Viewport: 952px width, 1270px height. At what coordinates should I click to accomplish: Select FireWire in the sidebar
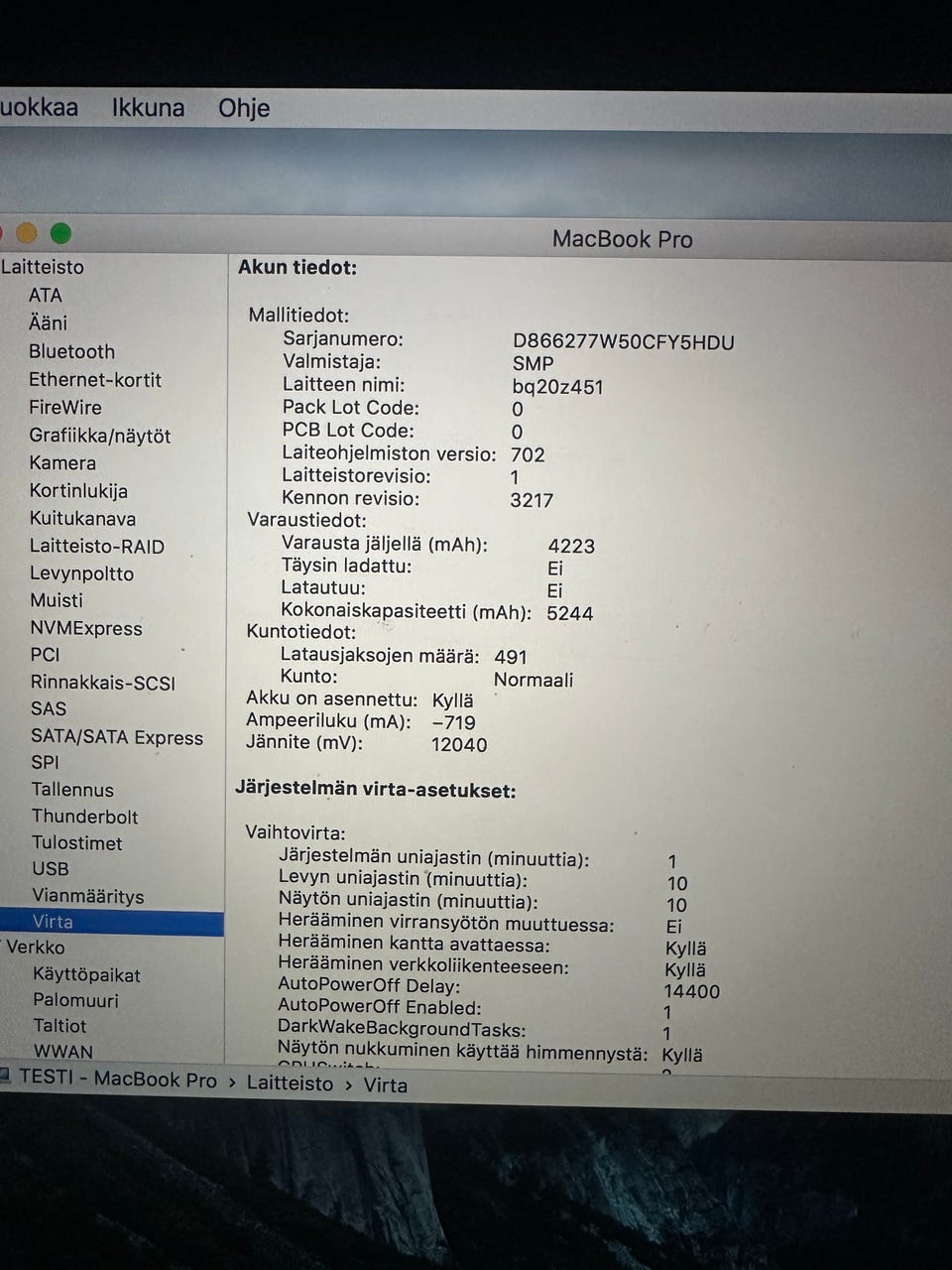click(65, 407)
